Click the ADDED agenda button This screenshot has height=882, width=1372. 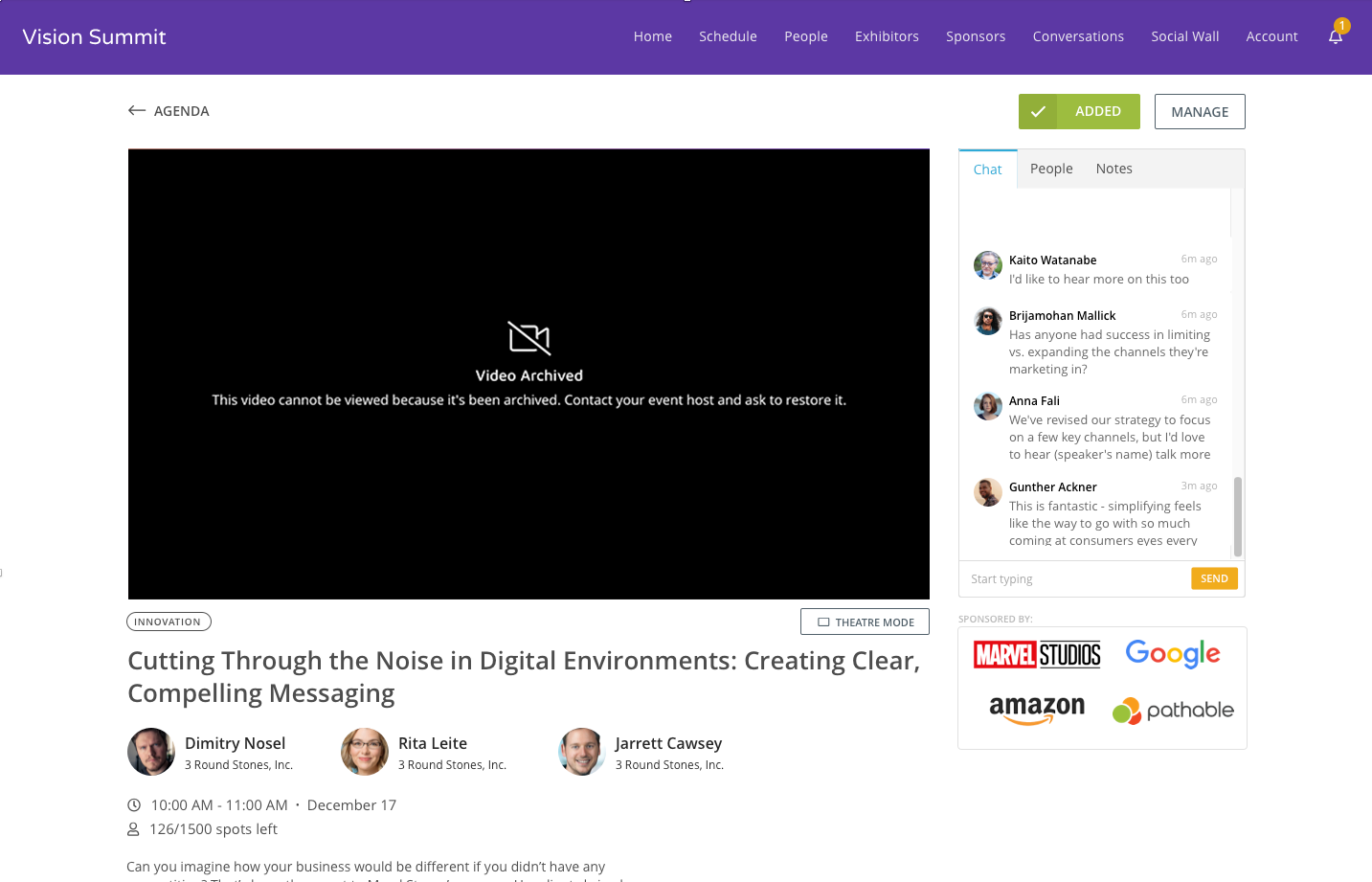click(1079, 111)
